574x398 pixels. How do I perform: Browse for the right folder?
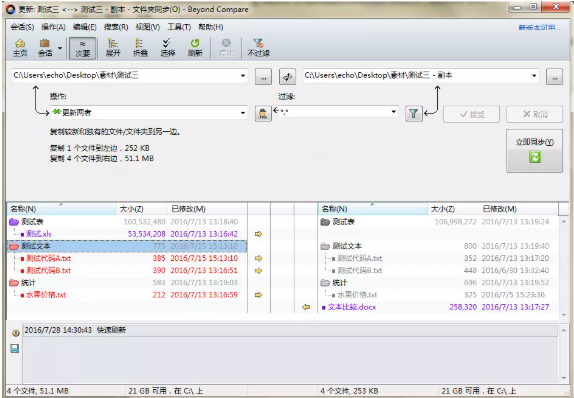click(554, 77)
